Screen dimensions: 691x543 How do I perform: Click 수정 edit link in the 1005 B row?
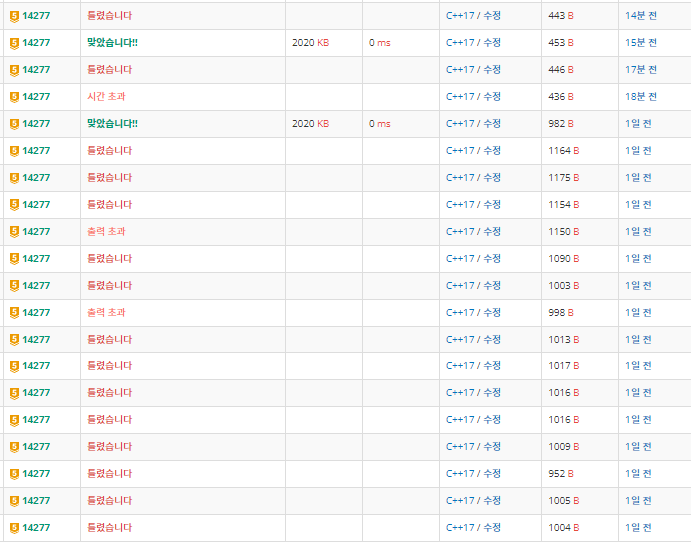click(x=492, y=501)
